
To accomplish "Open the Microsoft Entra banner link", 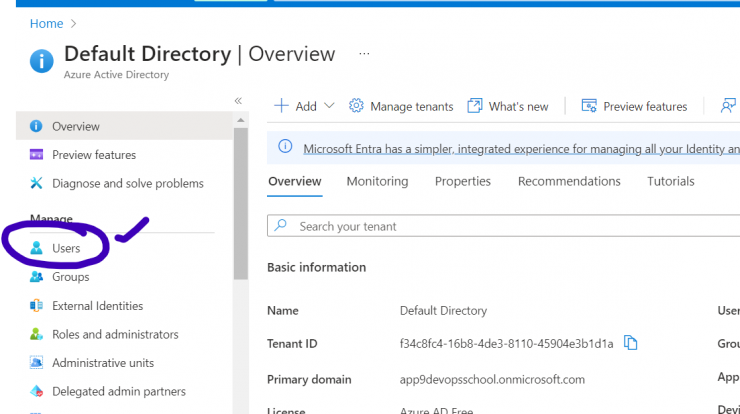I will 521,149.
